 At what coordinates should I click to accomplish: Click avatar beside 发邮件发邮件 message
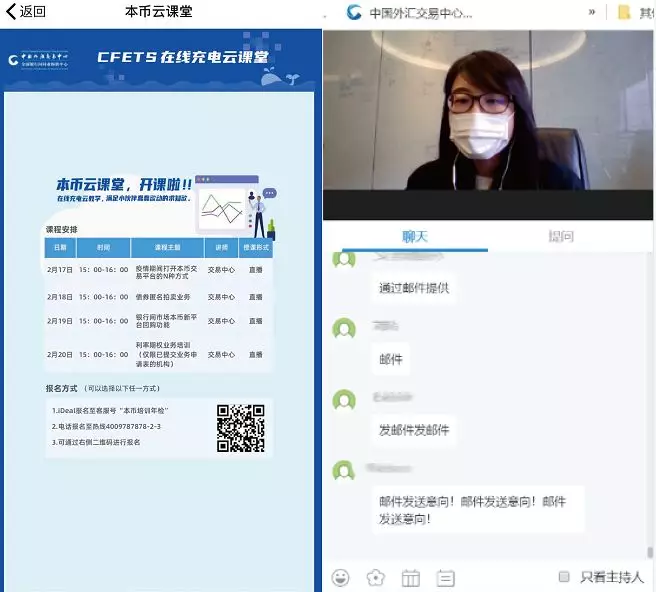344,400
